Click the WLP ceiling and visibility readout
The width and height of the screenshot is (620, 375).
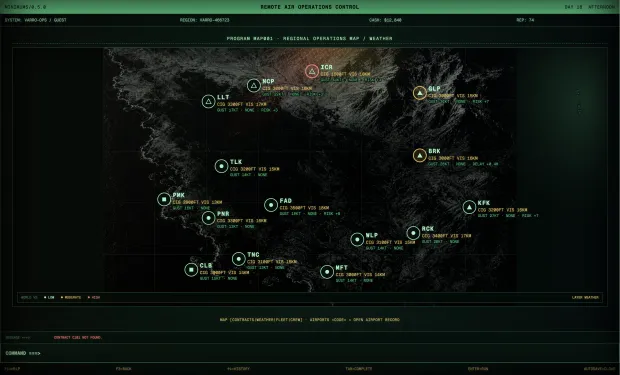(x=390, y=242)
